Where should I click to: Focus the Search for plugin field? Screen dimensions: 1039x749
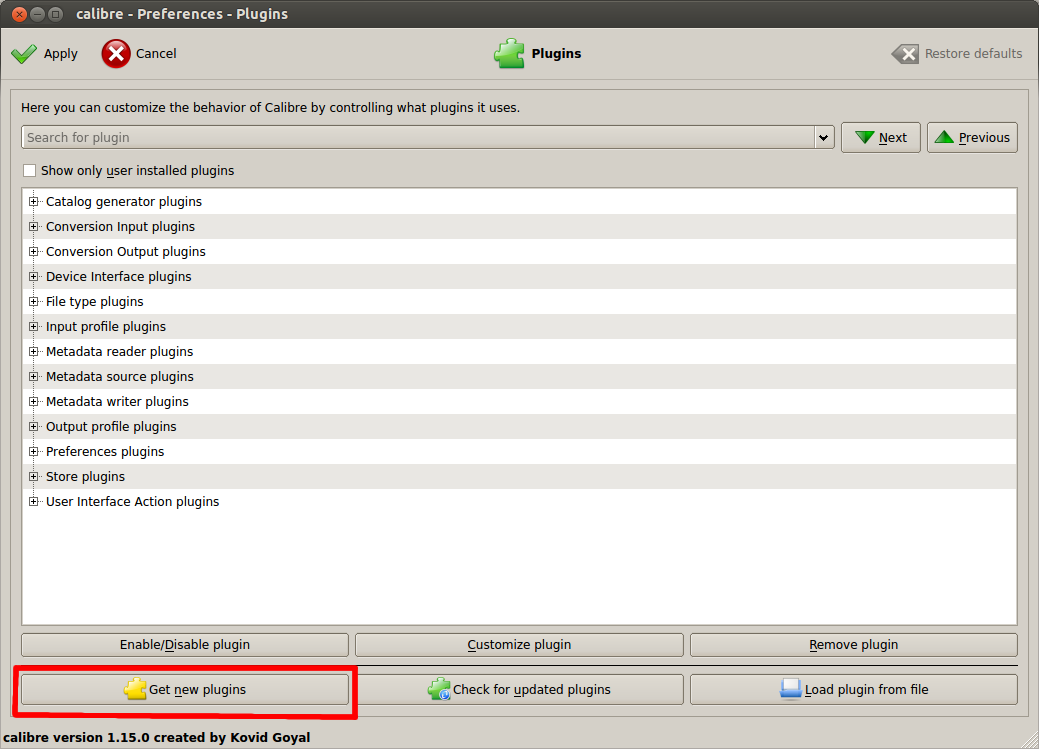(x=418, y=138)
